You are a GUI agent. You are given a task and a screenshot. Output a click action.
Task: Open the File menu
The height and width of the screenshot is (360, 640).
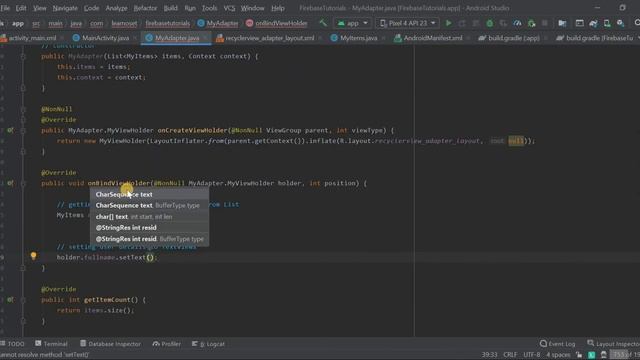[x=5, y=8]
